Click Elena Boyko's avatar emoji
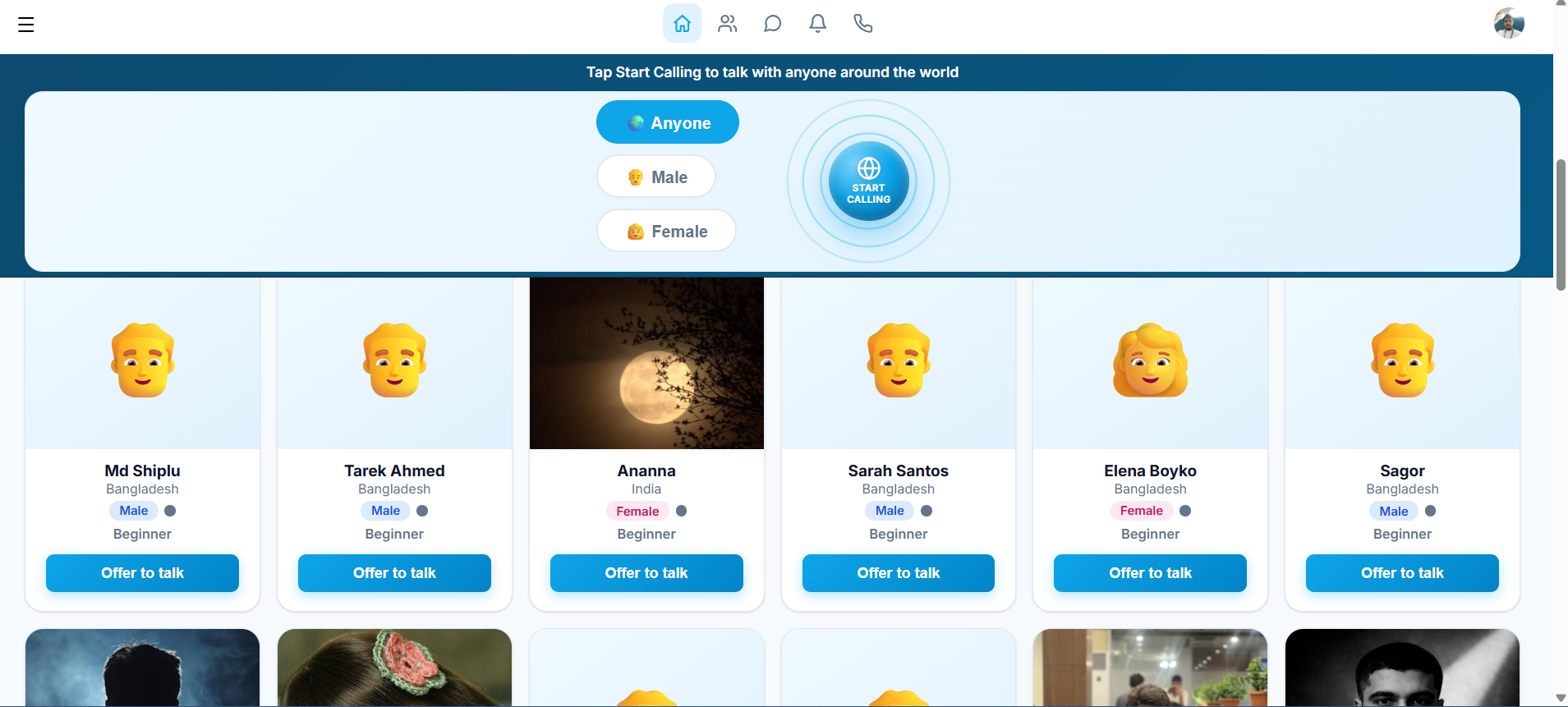The image size is (1568, 707). 1151,360
